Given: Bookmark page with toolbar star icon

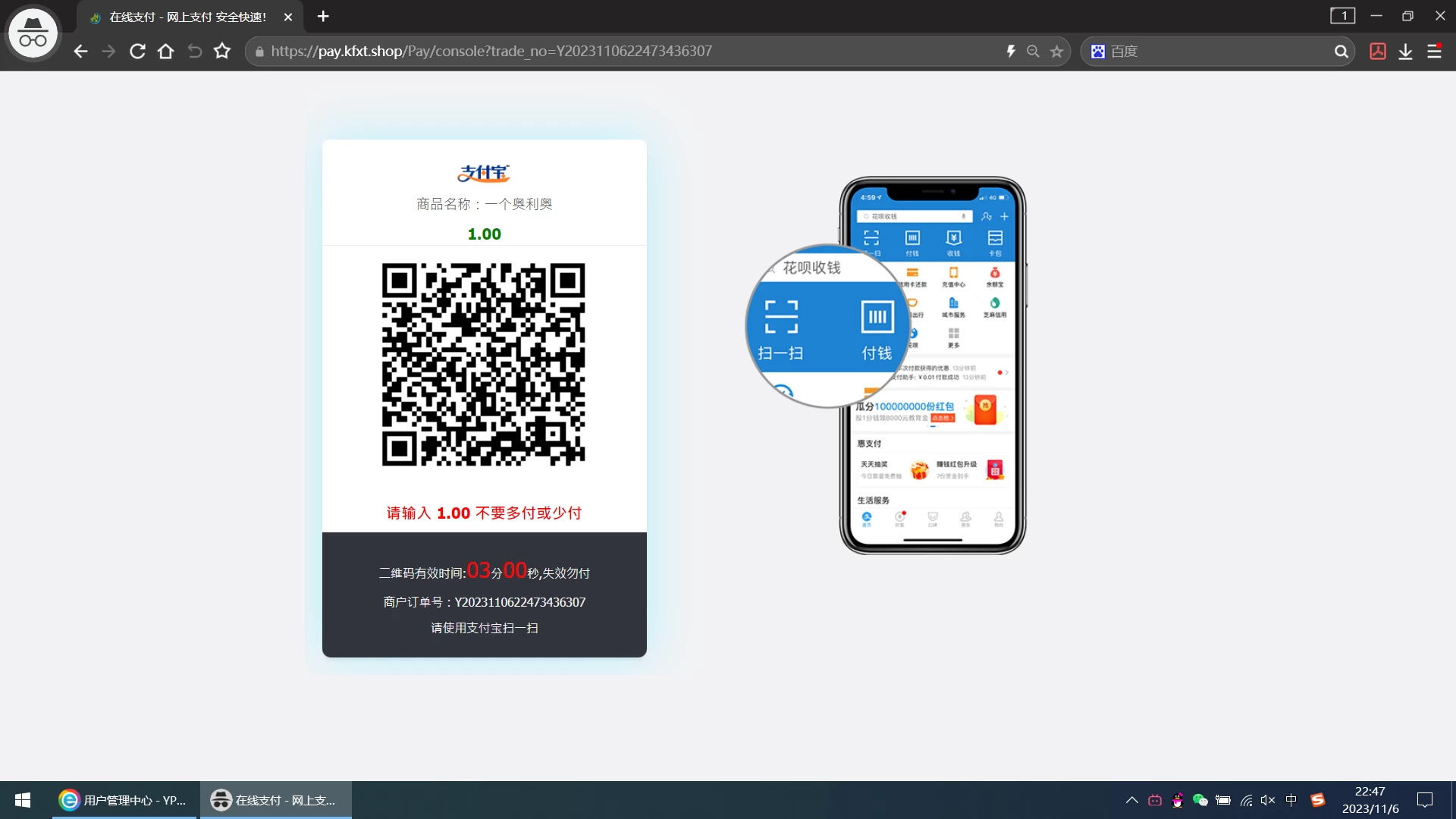Looking at the screenshot, I should tap(222, 52).
